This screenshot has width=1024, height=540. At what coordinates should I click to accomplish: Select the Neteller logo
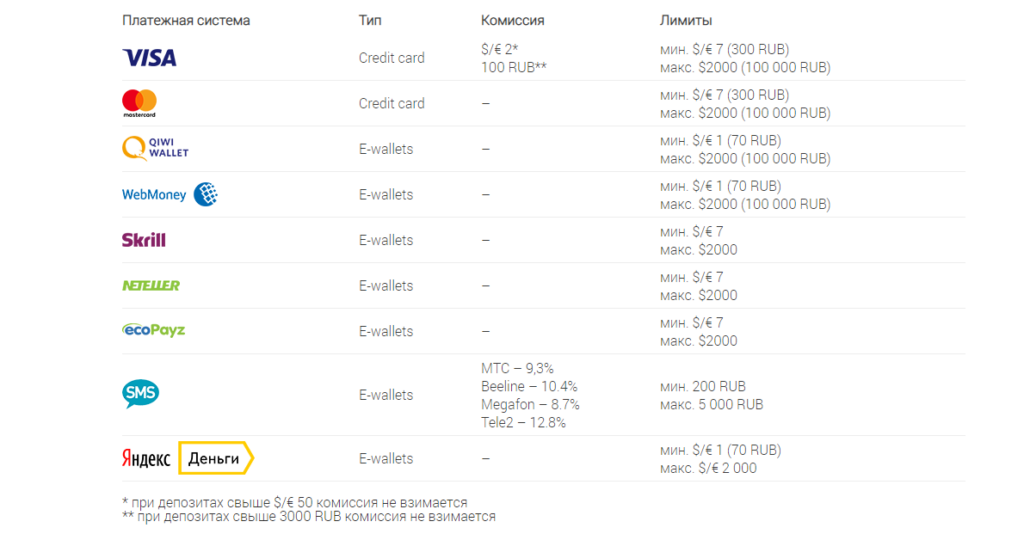(x=151, y=286)
